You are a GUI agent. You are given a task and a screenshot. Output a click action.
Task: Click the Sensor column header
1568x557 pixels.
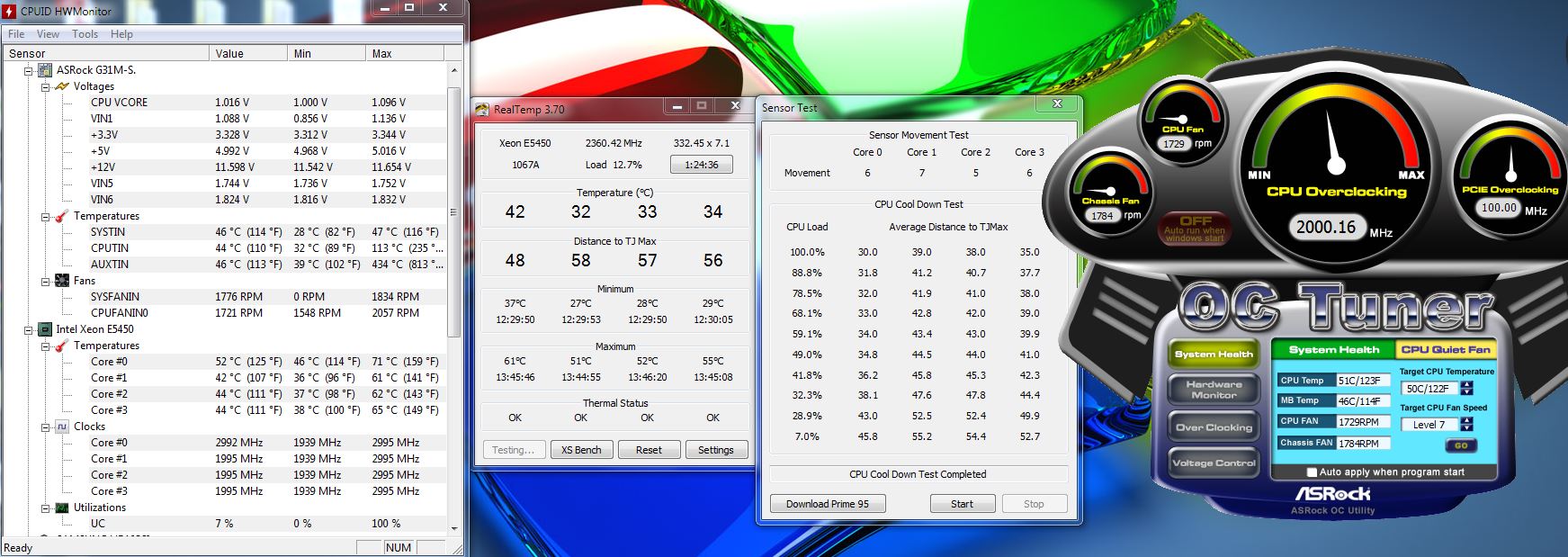click(106, 53)
